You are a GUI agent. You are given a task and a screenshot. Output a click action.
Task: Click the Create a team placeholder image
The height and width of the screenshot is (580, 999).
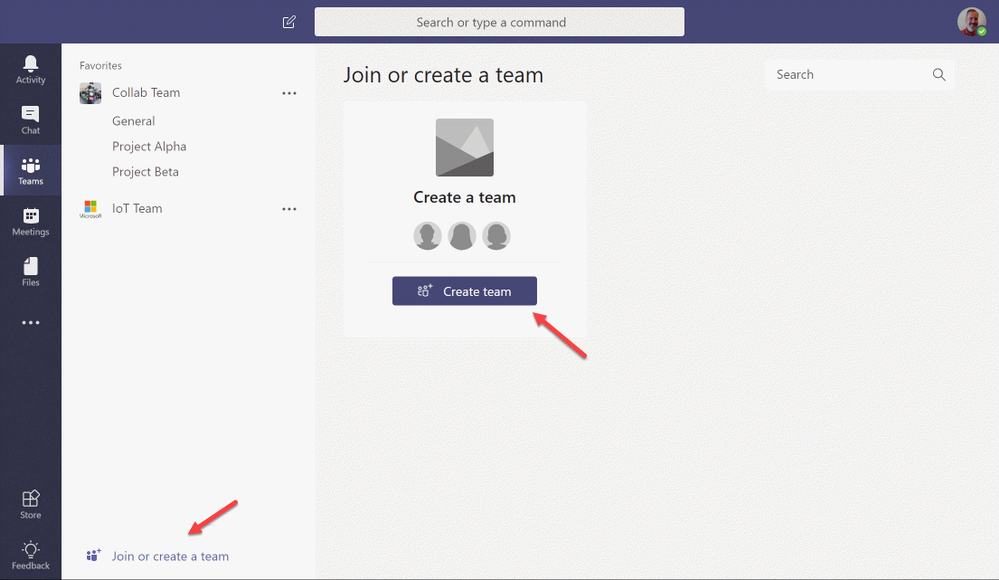point(464,147)
